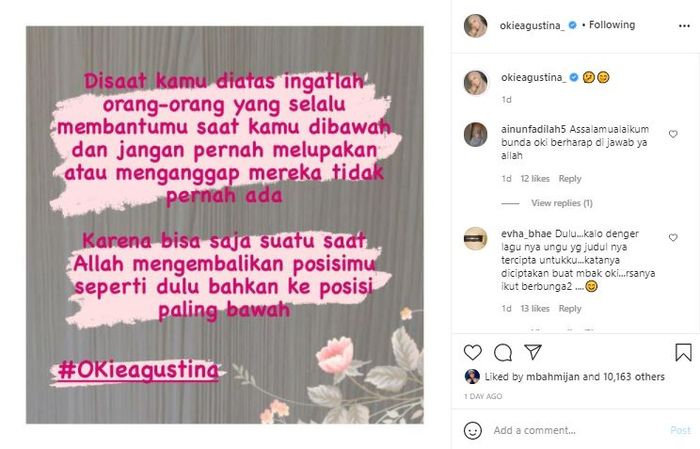
Task: Click in the Add a comment field
Action: click(576, 431)
